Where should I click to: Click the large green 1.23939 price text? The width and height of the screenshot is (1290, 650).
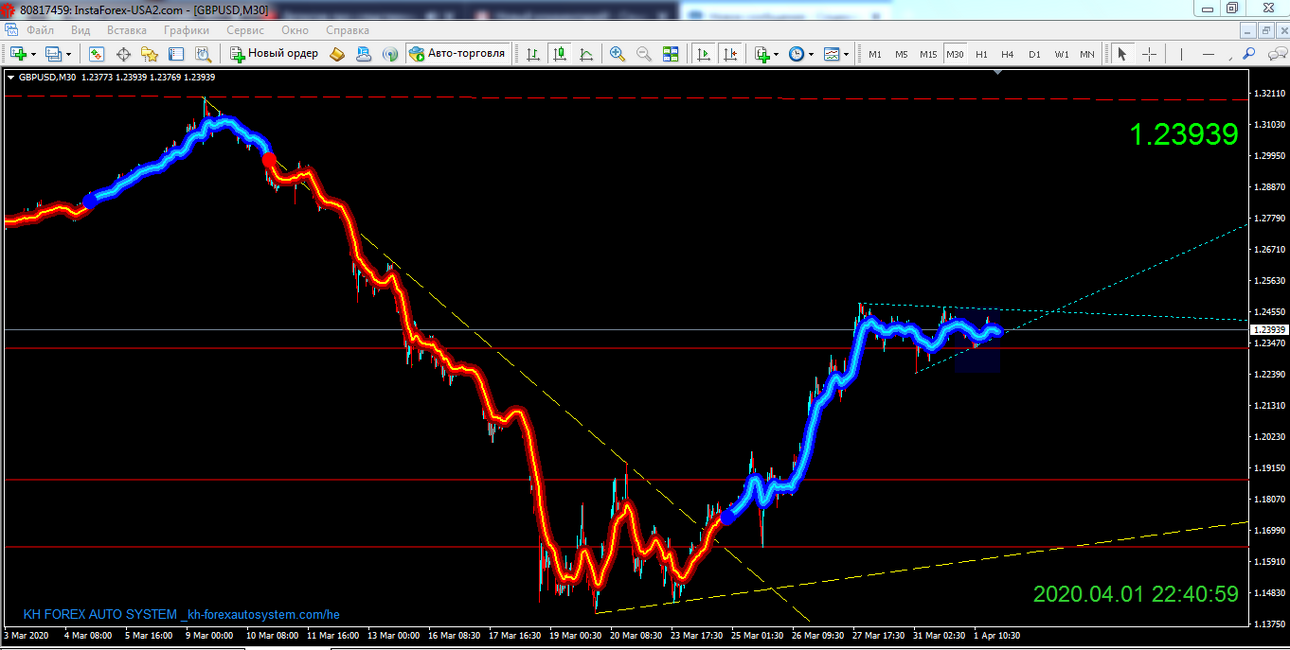tap(1184, 134)
